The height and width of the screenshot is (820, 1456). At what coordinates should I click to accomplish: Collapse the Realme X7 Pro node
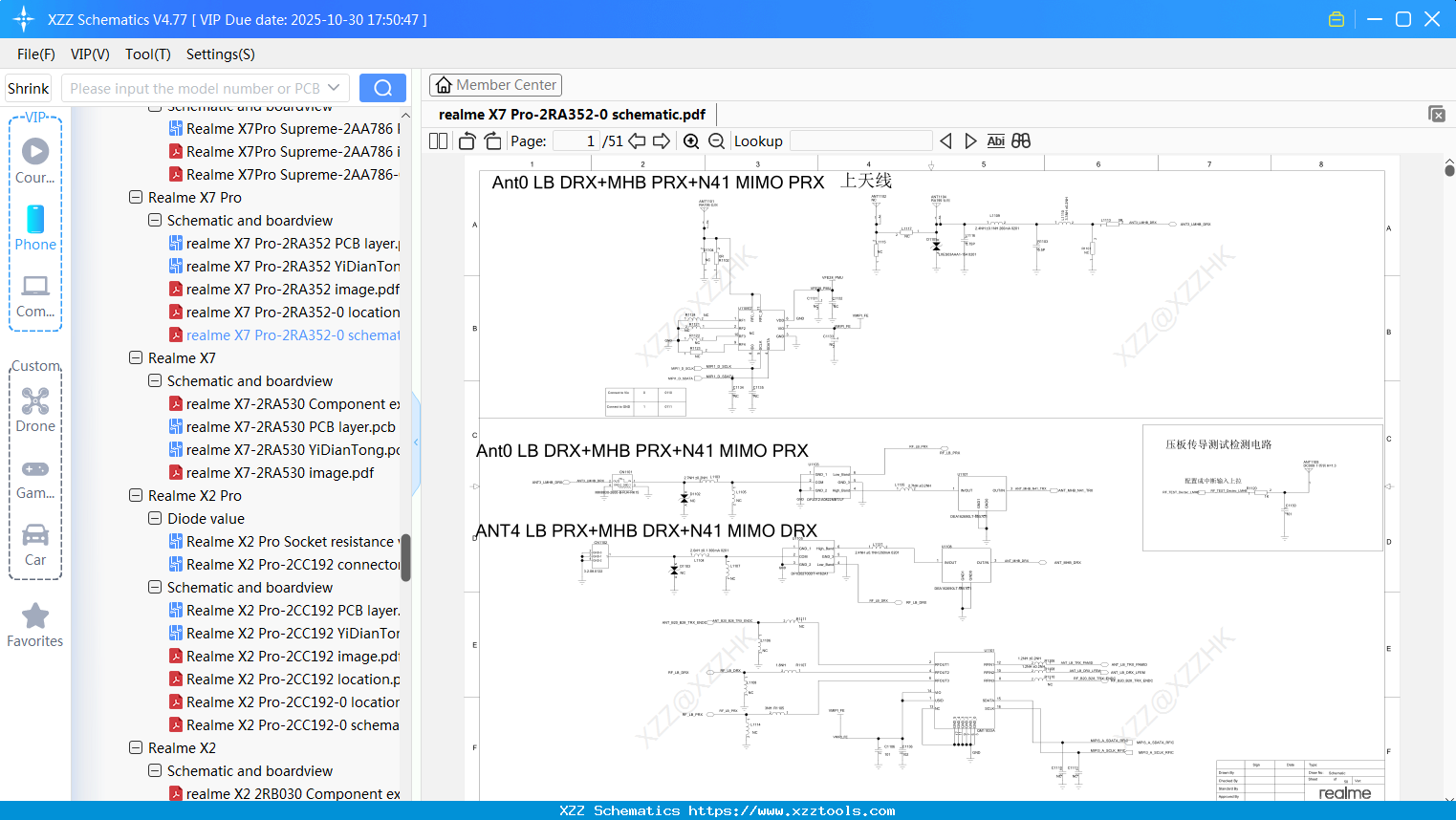pyautogui.click(x=136, y=198)
